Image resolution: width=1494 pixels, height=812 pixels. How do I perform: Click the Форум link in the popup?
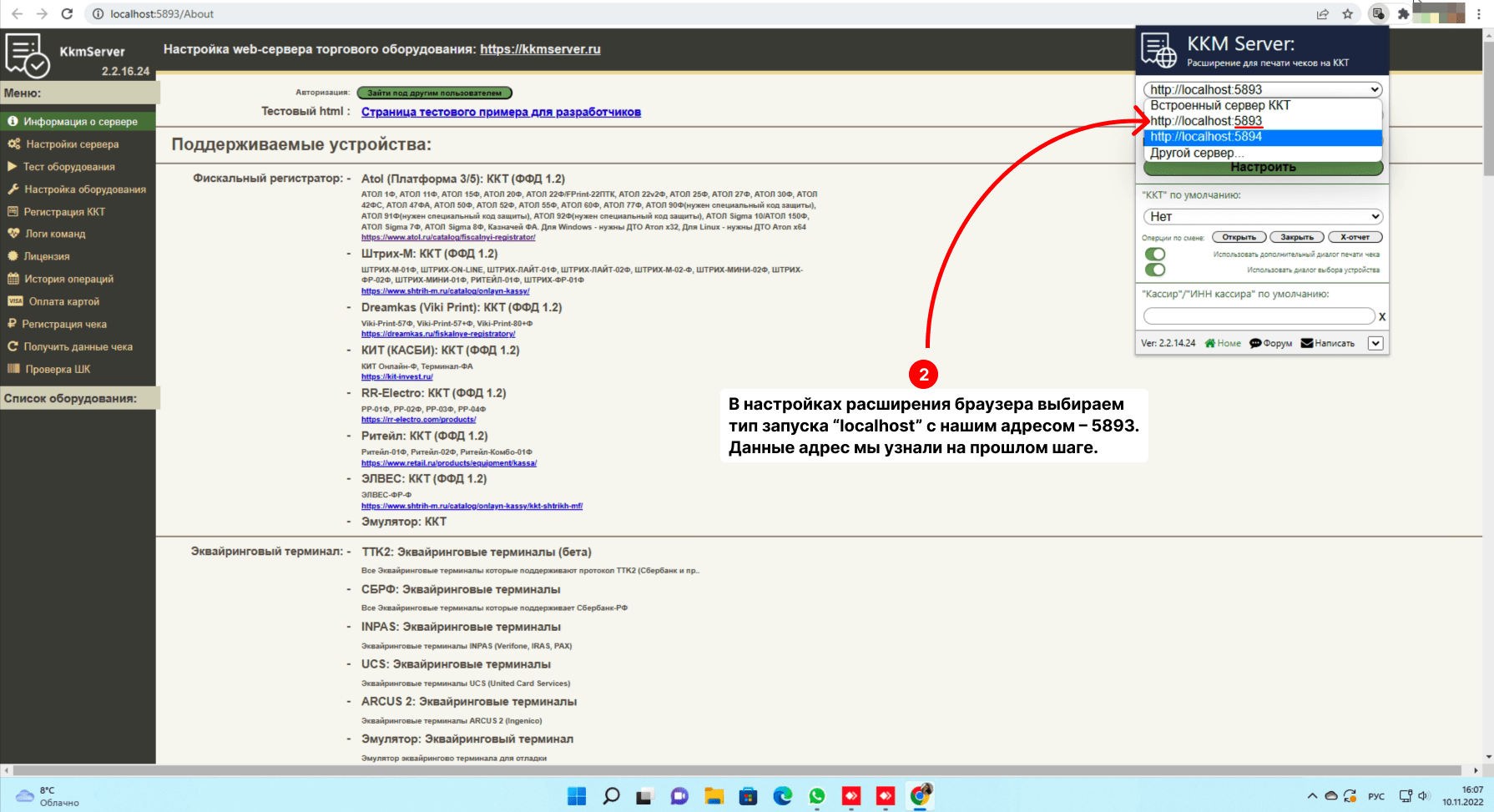click(1270, 343)
